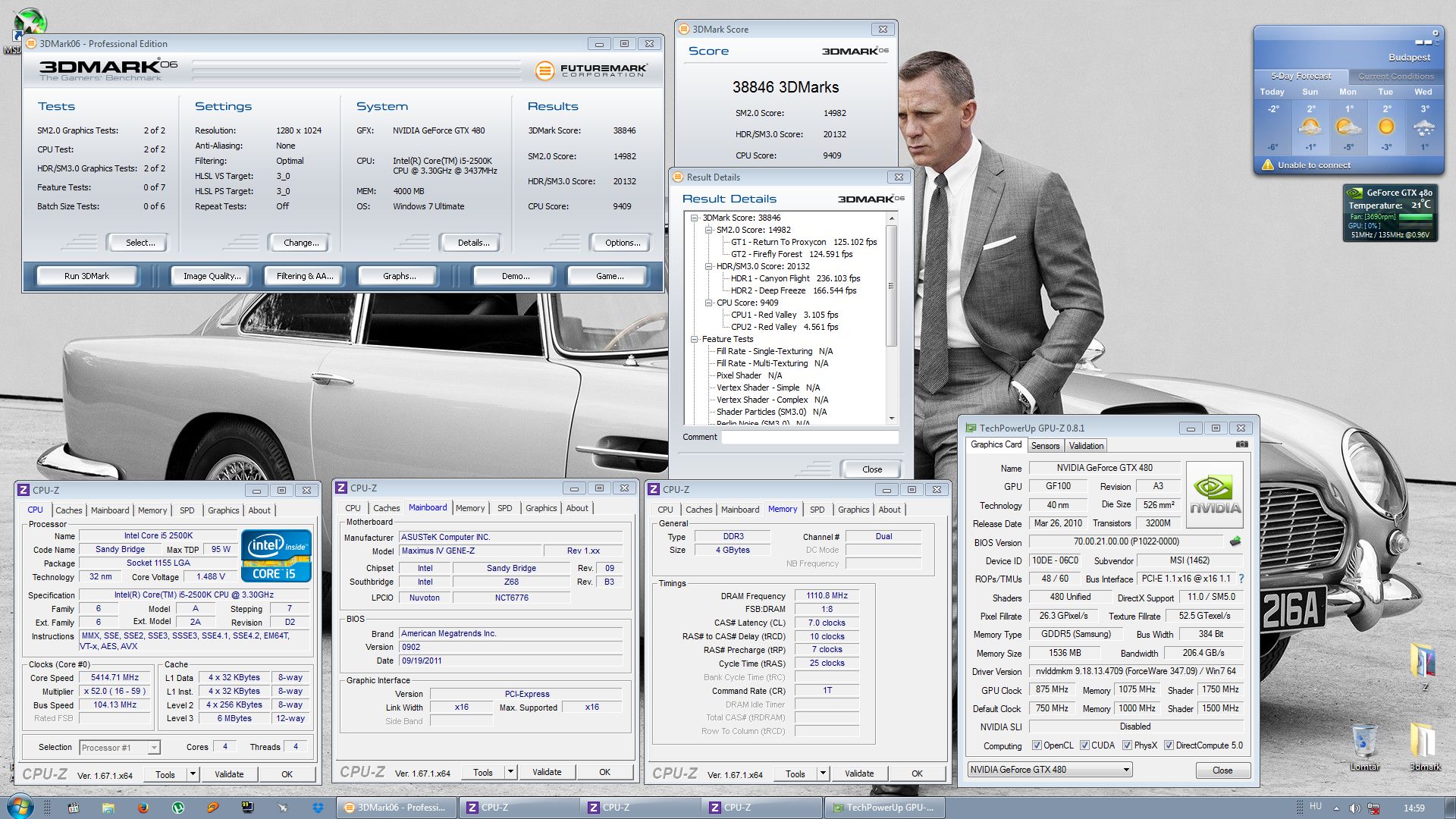Click TechPowerUp GPU-Z taskbar button
The height and width of the screenshot is (819, 1456).
point(884,808)
